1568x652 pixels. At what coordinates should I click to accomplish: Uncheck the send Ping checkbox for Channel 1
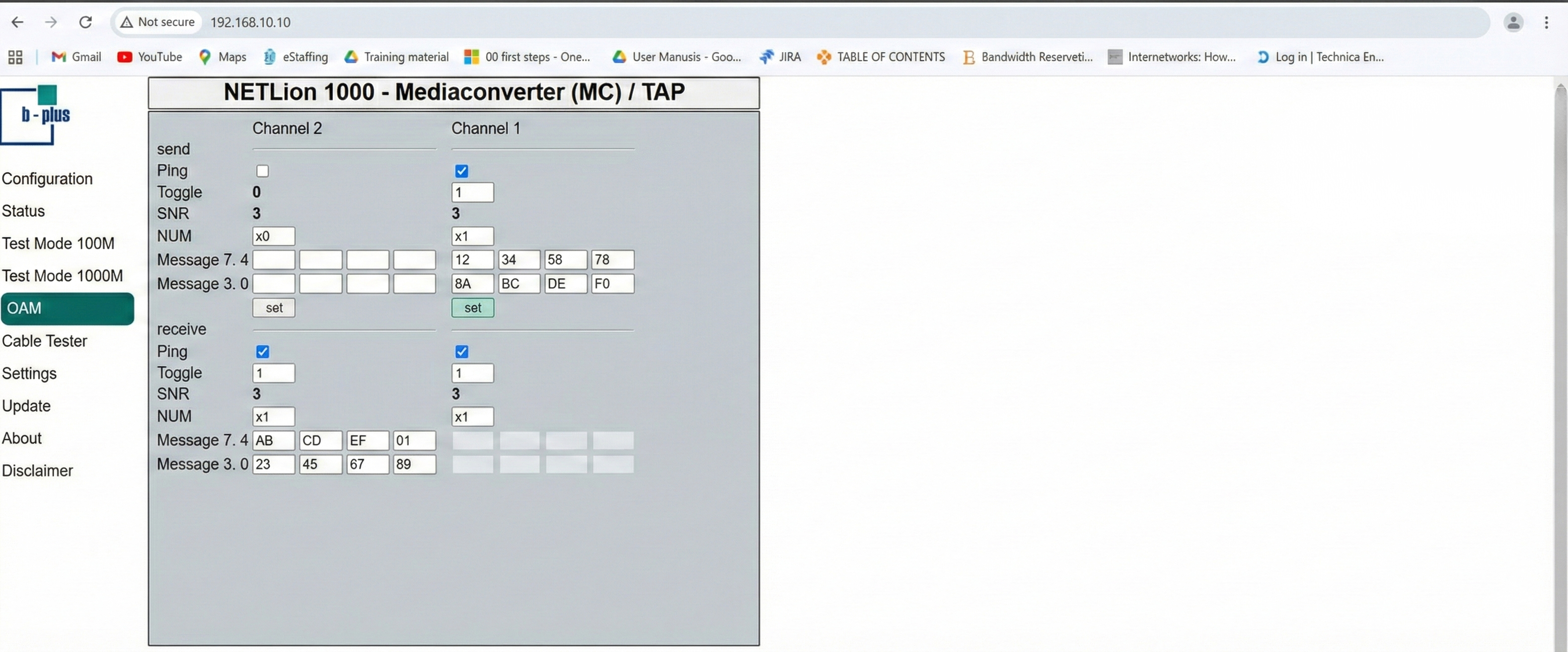click(461, 171)
